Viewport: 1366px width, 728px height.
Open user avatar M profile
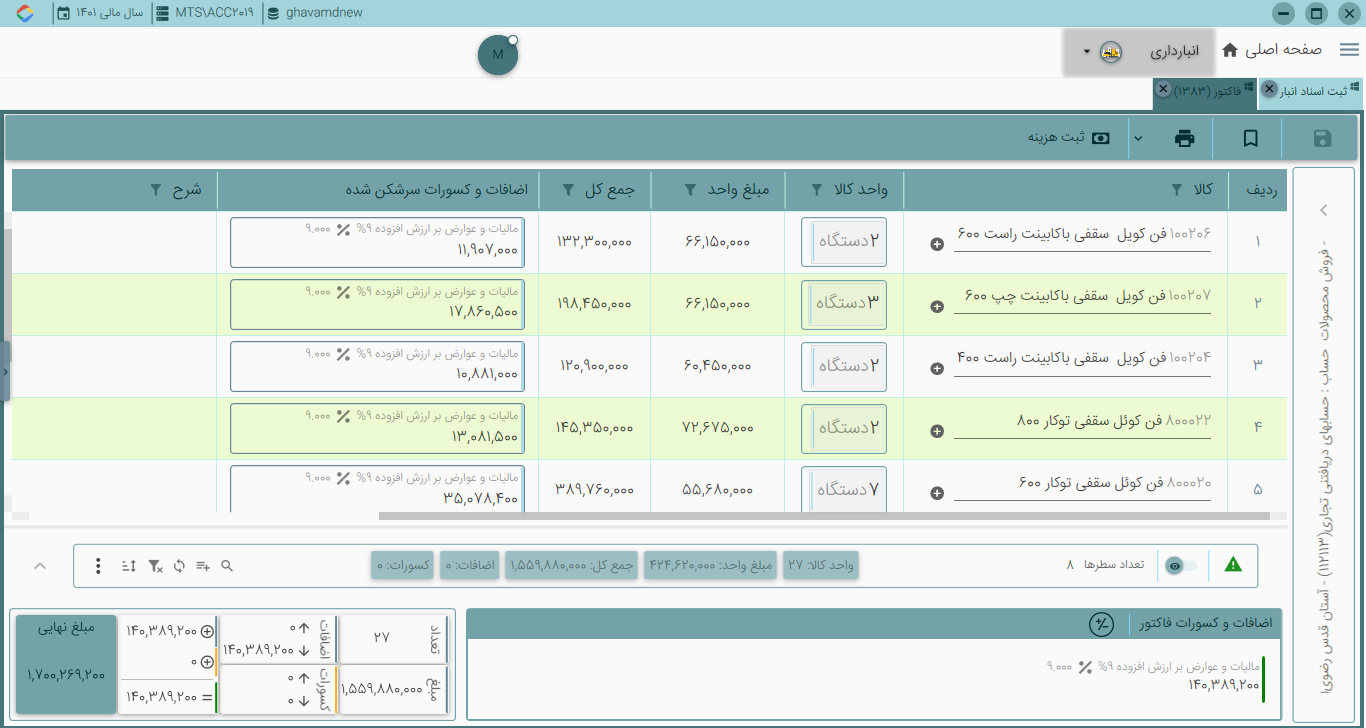click(x=498, y=54)
